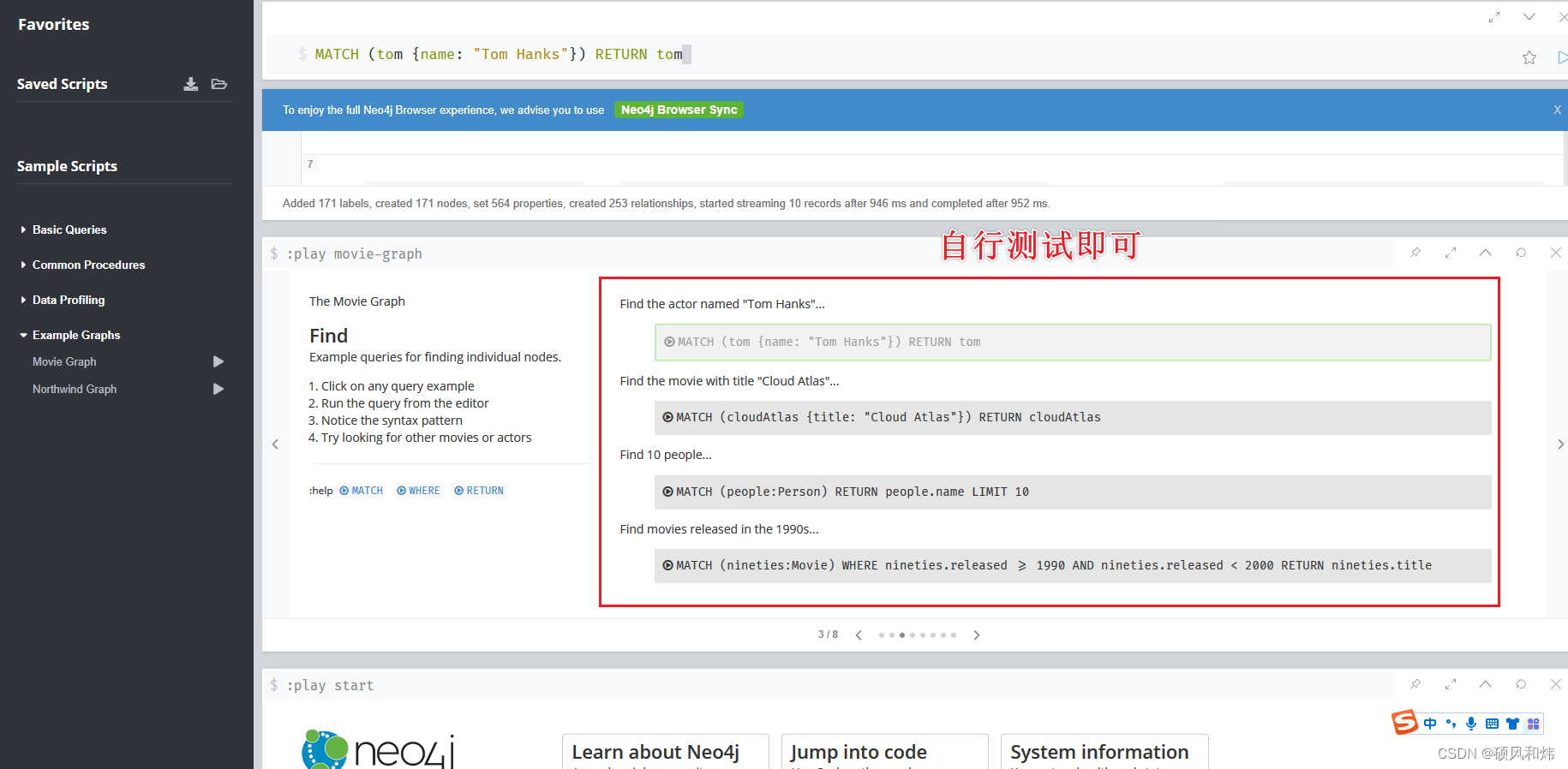This screenshot has height=769, width=1568.
Task: Fullscreen the movie-graph frame
Action: [1451, 253]
